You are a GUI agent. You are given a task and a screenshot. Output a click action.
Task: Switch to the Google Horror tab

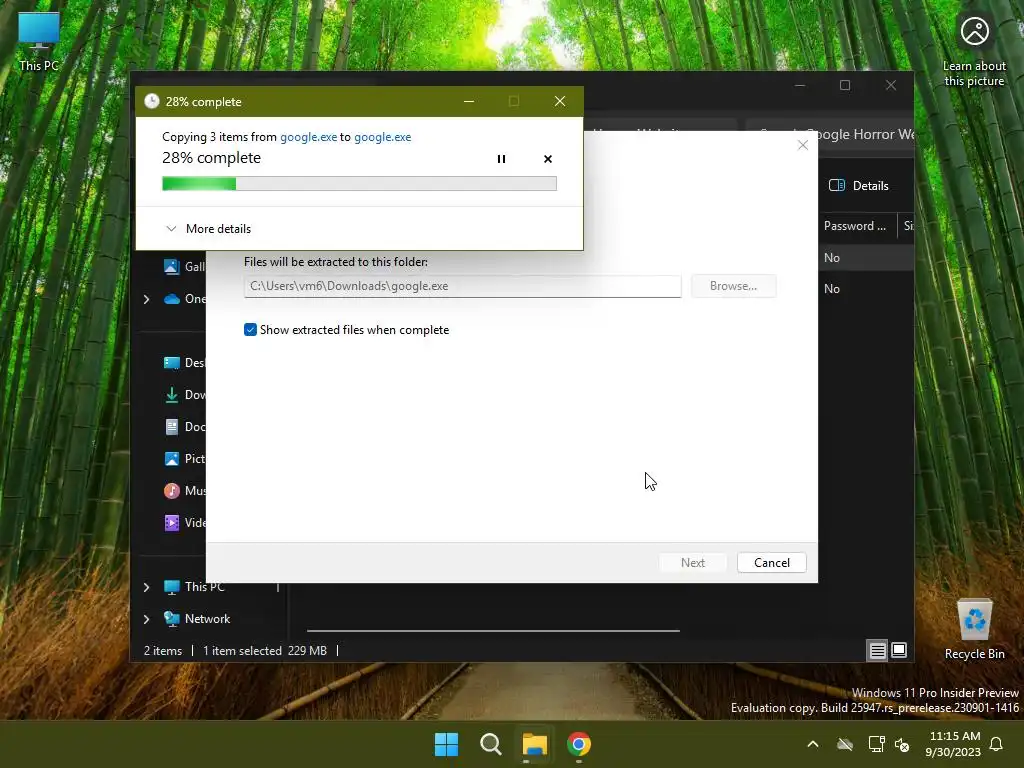(x=829, y=135)
